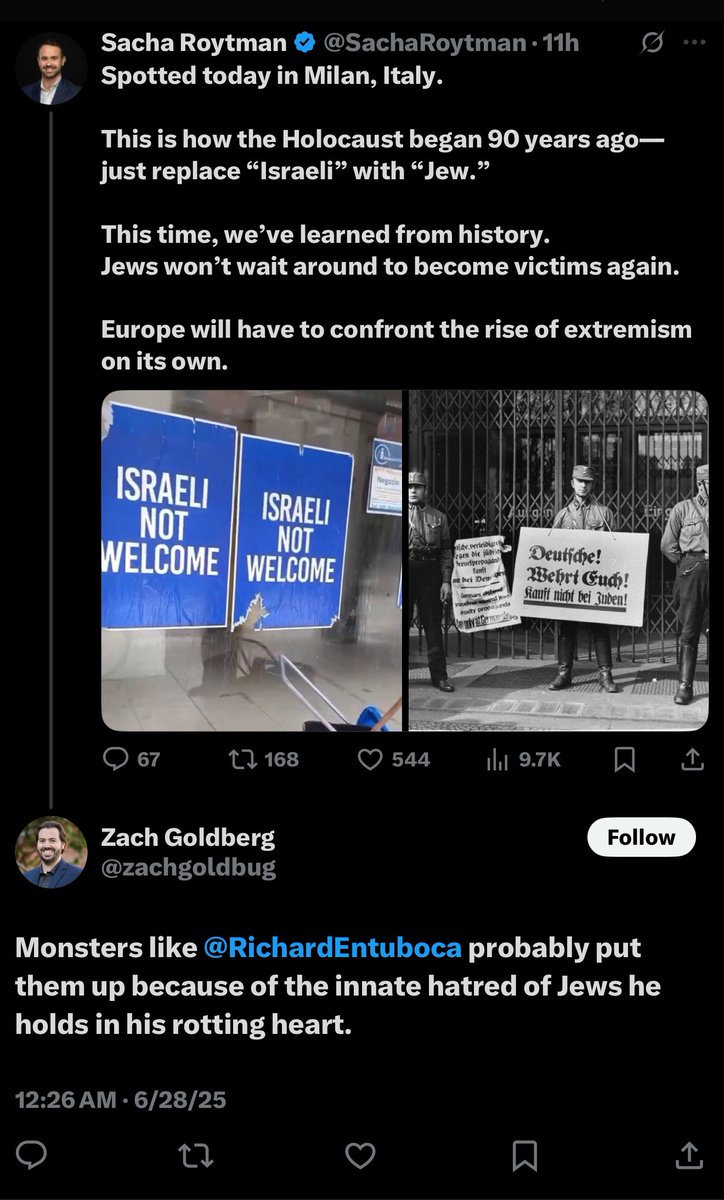The width and height of the screenshot is (724, 1200).
Task: Follow Zach Goldberg
Action: tap(641, 837)
